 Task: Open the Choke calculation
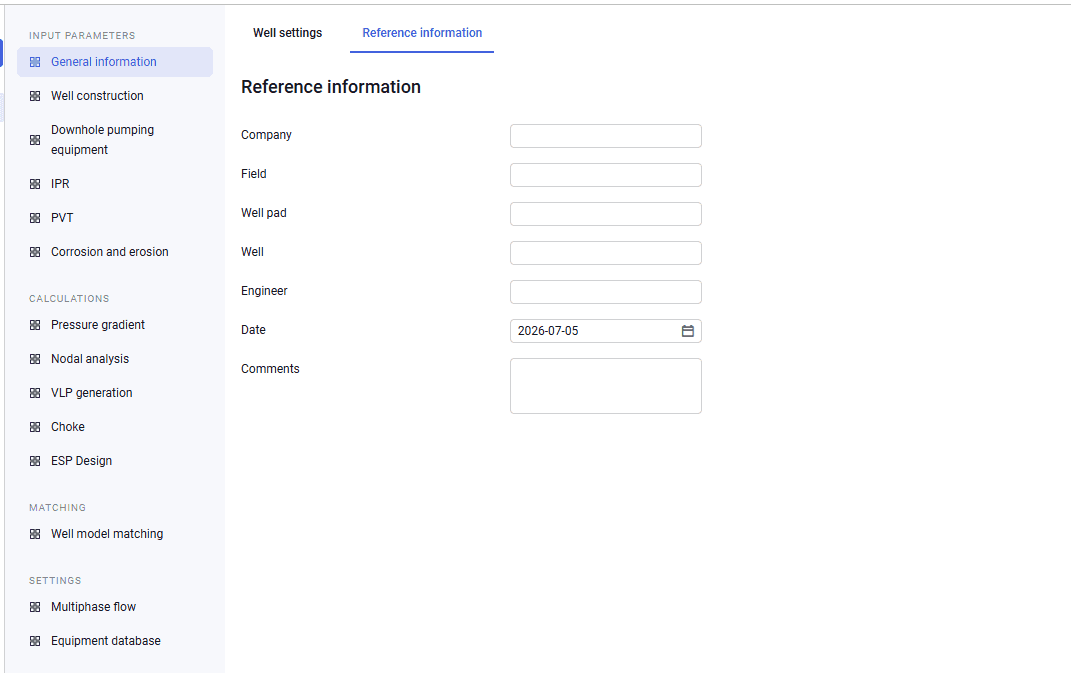tap(115, 427)
